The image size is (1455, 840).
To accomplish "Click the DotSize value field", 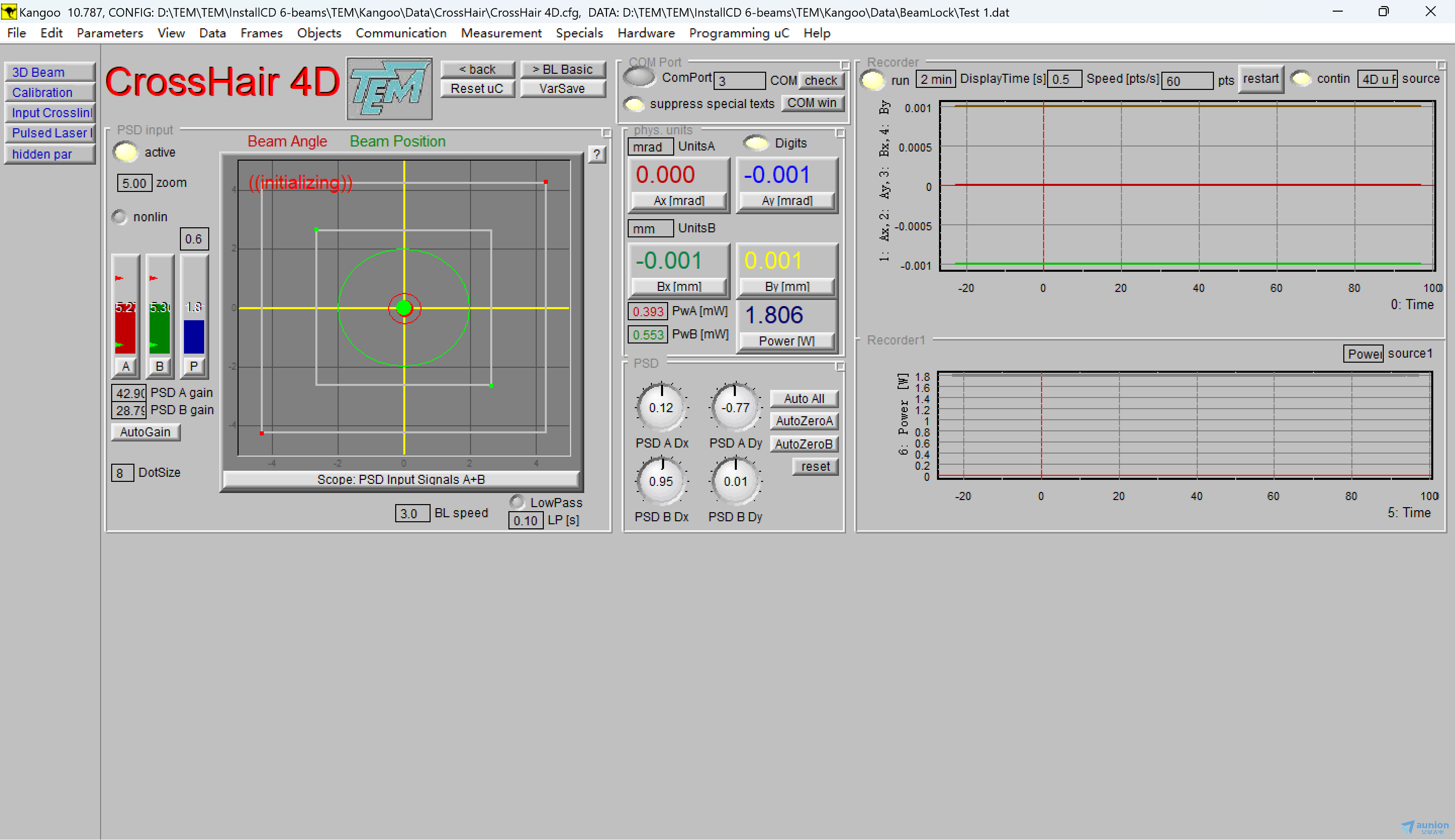I will (x=122, y=472).
